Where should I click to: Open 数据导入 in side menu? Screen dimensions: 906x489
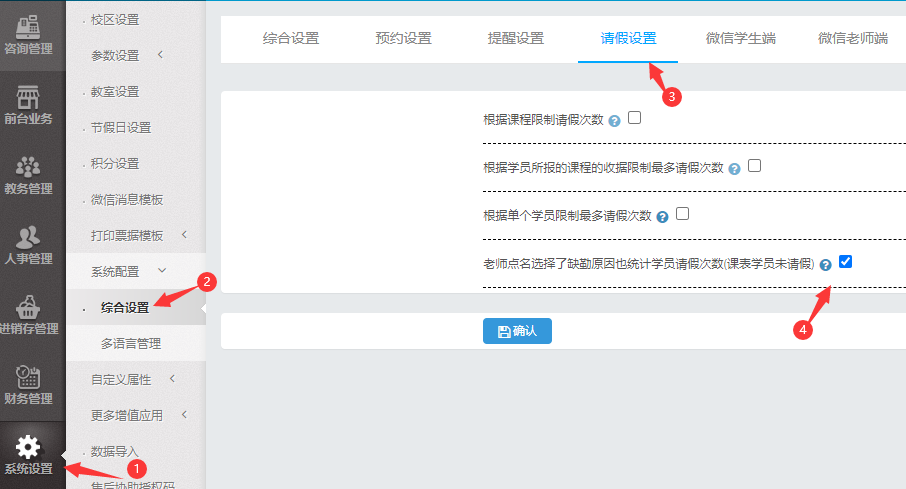(x=115, y=451)
